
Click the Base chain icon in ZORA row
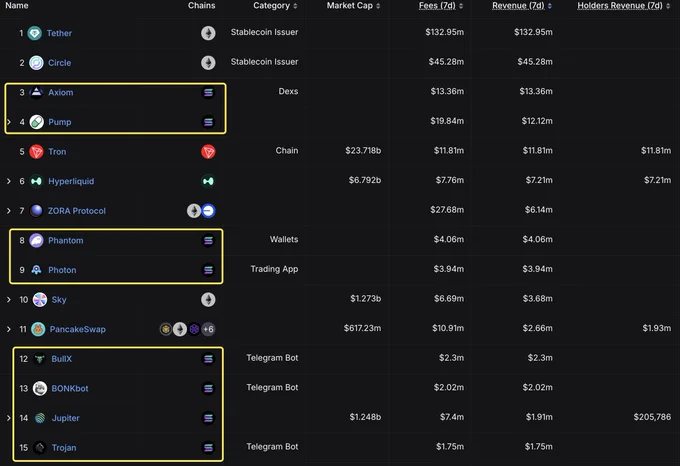coord(208,211)
